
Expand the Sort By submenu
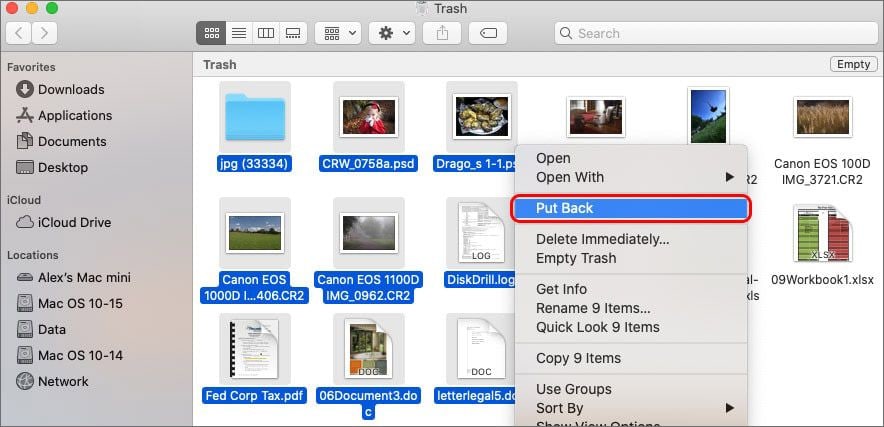pos(631,408)
